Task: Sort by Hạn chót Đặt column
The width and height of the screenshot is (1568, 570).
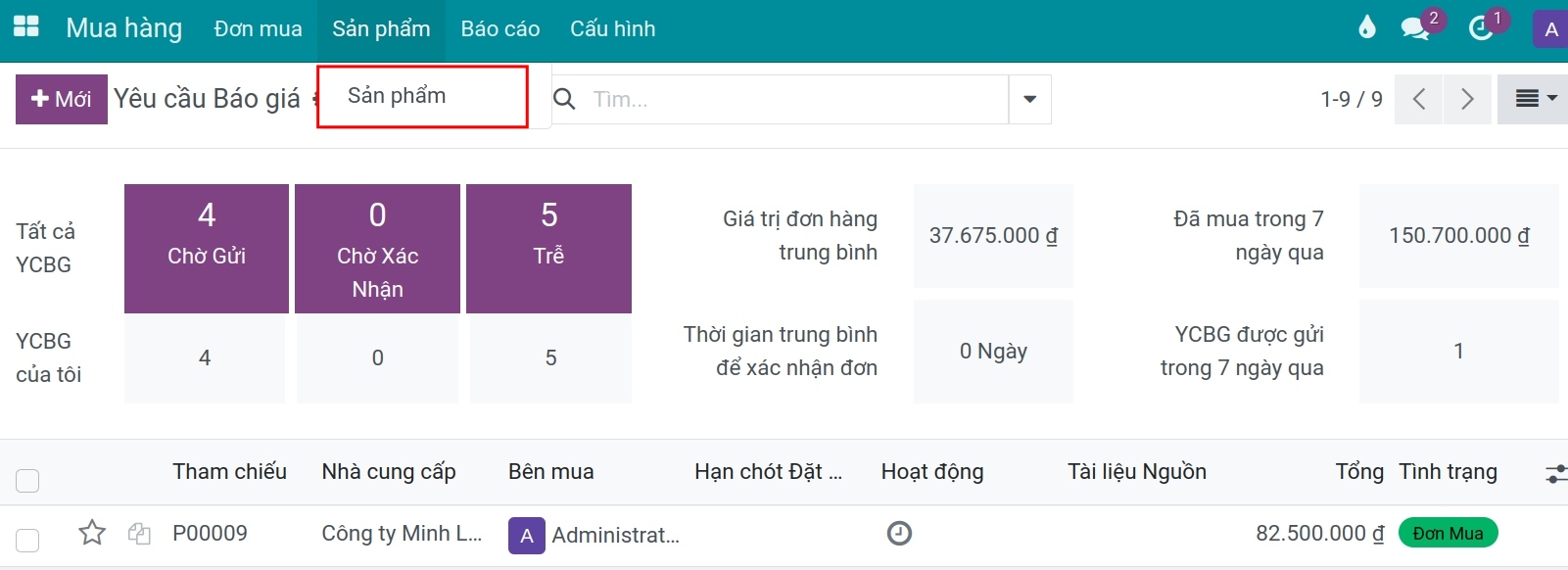Action: pyautogui.click(x=769, y=472)
